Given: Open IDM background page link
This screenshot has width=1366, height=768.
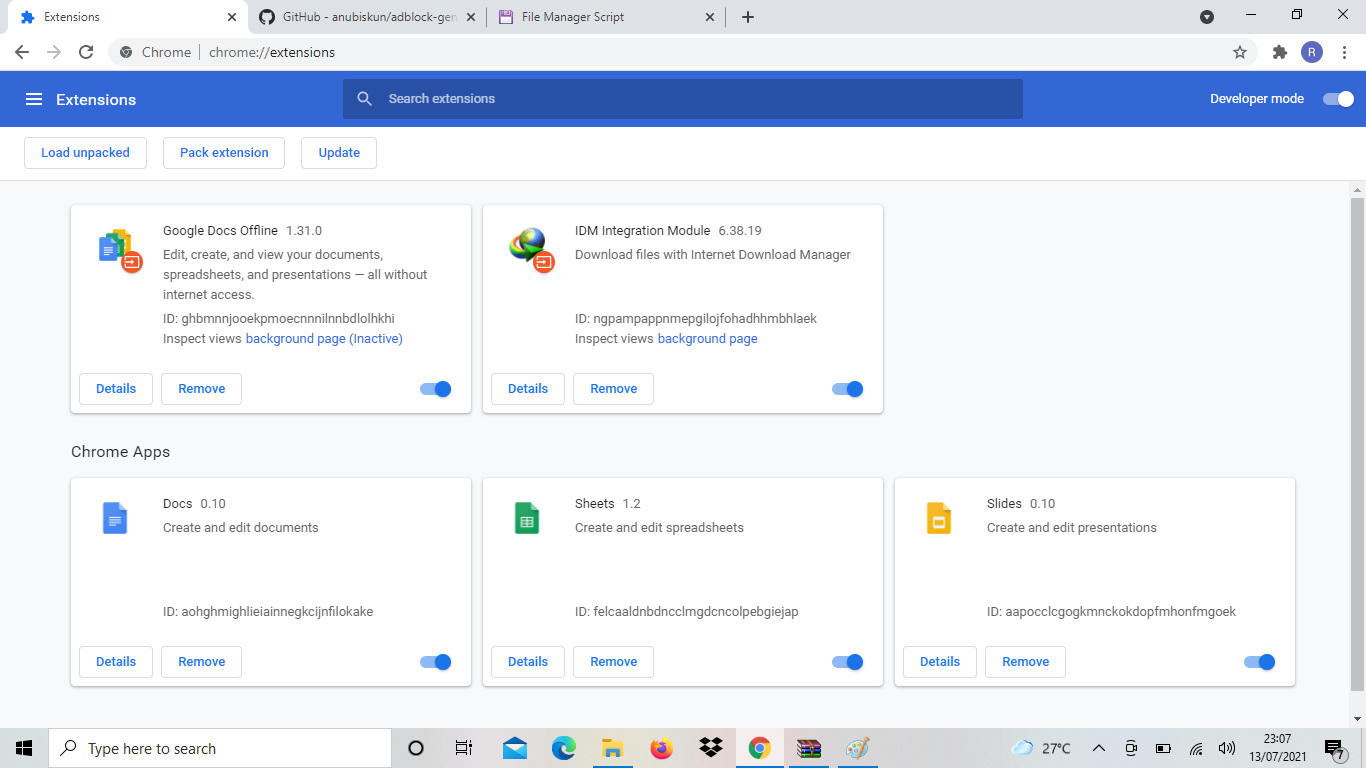Looking at the screenshot, I should [x=708, y=339].
